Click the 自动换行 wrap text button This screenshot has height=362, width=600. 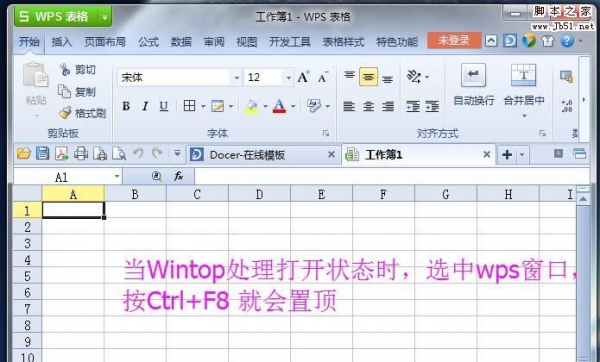tap(474, 85)
